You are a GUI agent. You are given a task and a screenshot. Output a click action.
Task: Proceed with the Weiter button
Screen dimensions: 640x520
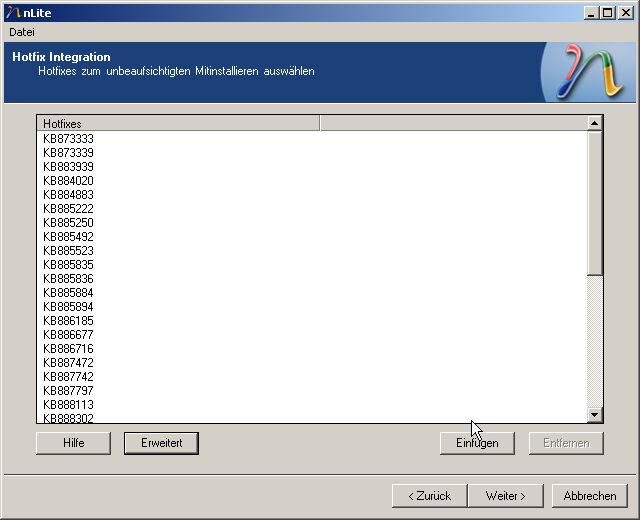pos(506,496)
